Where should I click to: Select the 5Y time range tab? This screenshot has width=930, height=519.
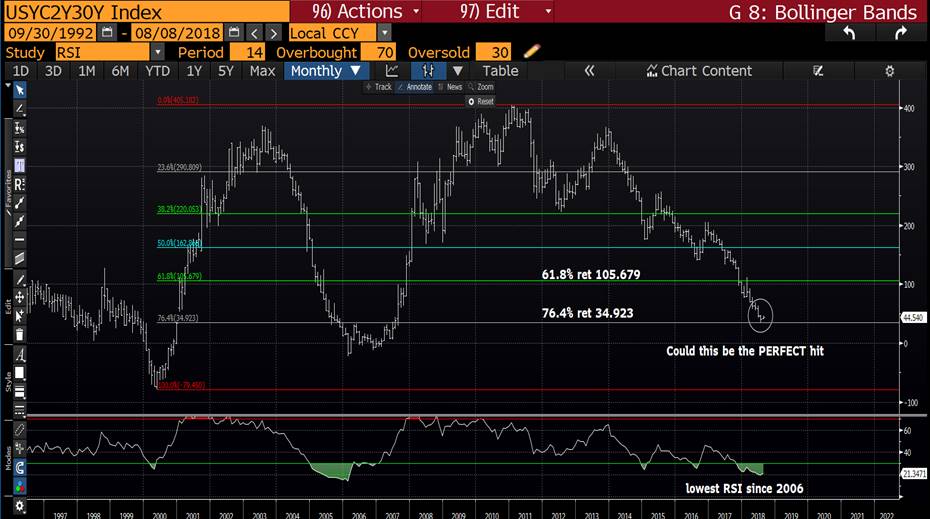pyautogui.click(x=225, y=71)
